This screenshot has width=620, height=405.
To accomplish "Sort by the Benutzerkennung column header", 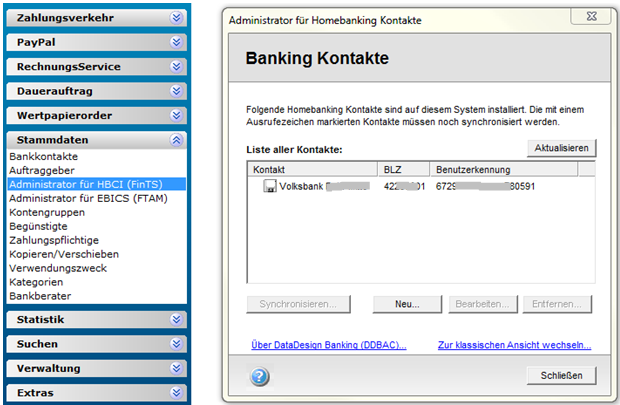I will click(x=504, y=170).
